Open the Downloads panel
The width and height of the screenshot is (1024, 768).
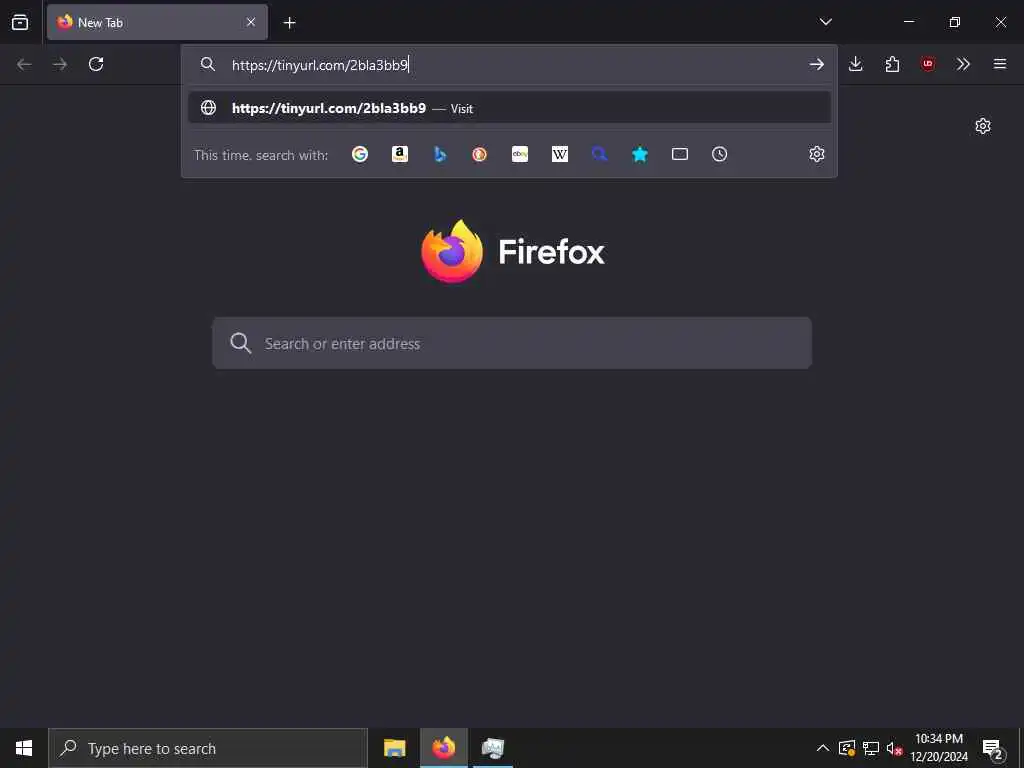coord(856,64)
